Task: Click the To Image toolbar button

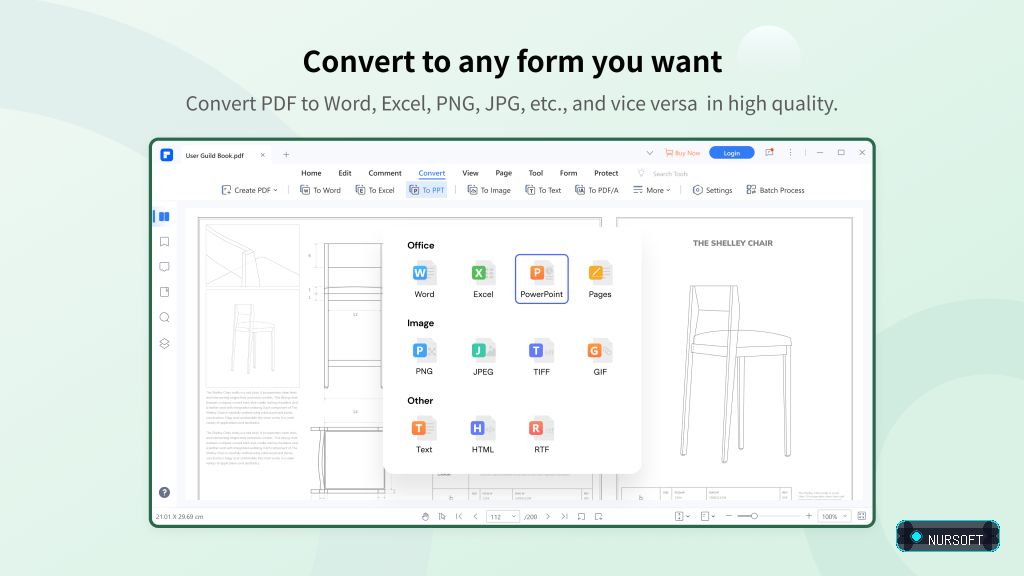Action: click(x=489, y=190)
